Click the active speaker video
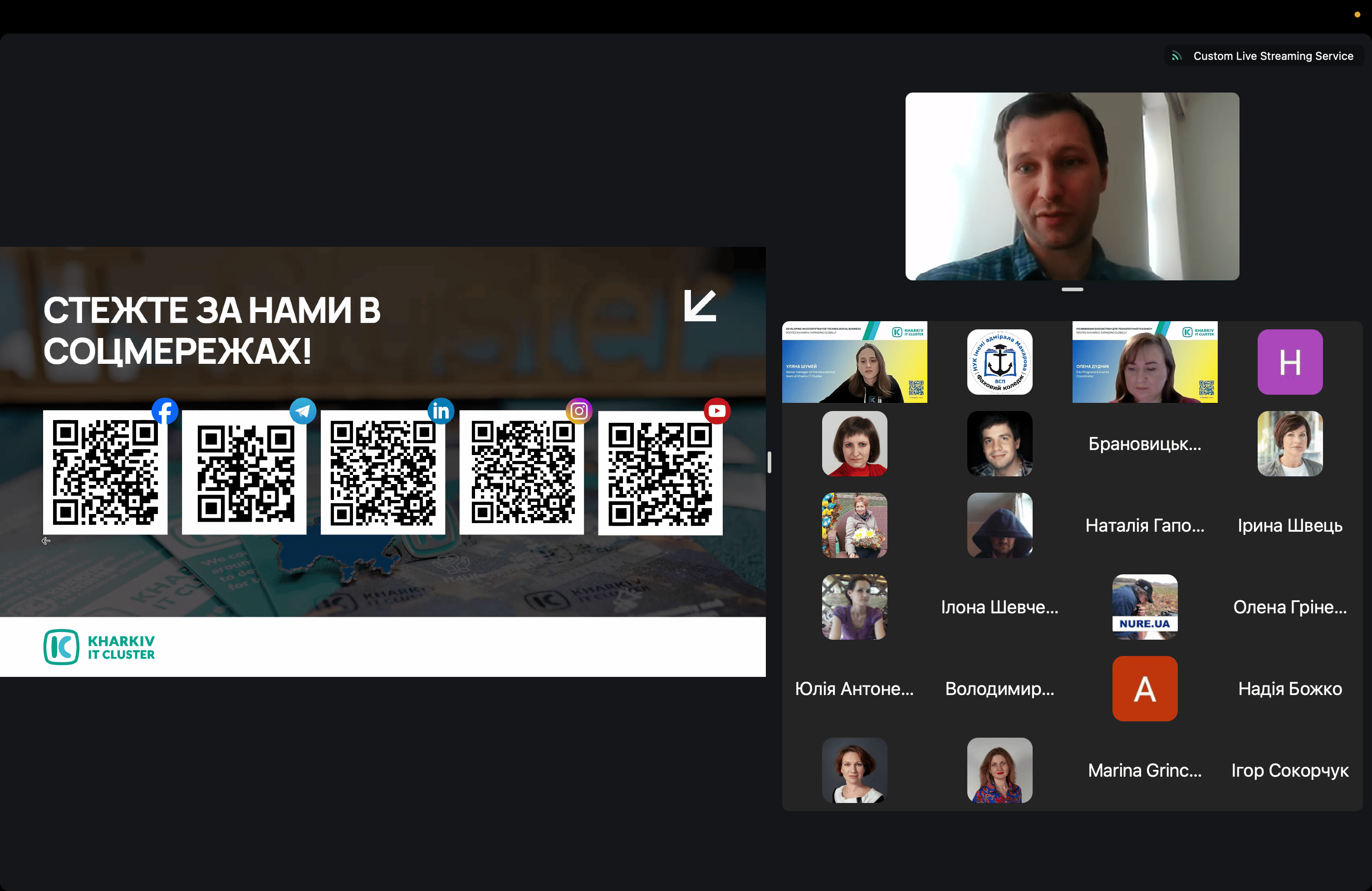Image resolution: width=1372 pixels, height=891 pixels. pyautogui.click(x=1072, y=186)
